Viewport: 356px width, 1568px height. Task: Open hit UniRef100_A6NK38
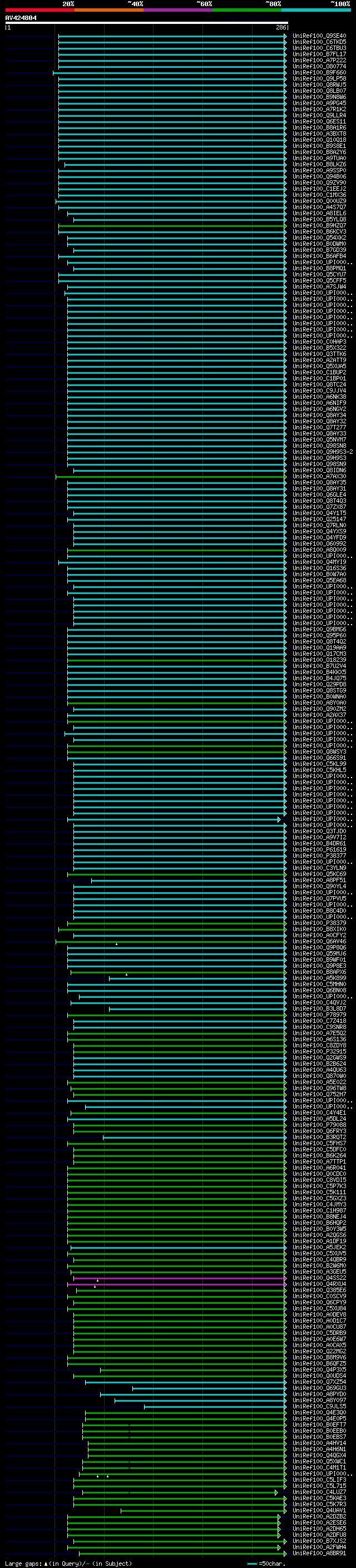319,397
